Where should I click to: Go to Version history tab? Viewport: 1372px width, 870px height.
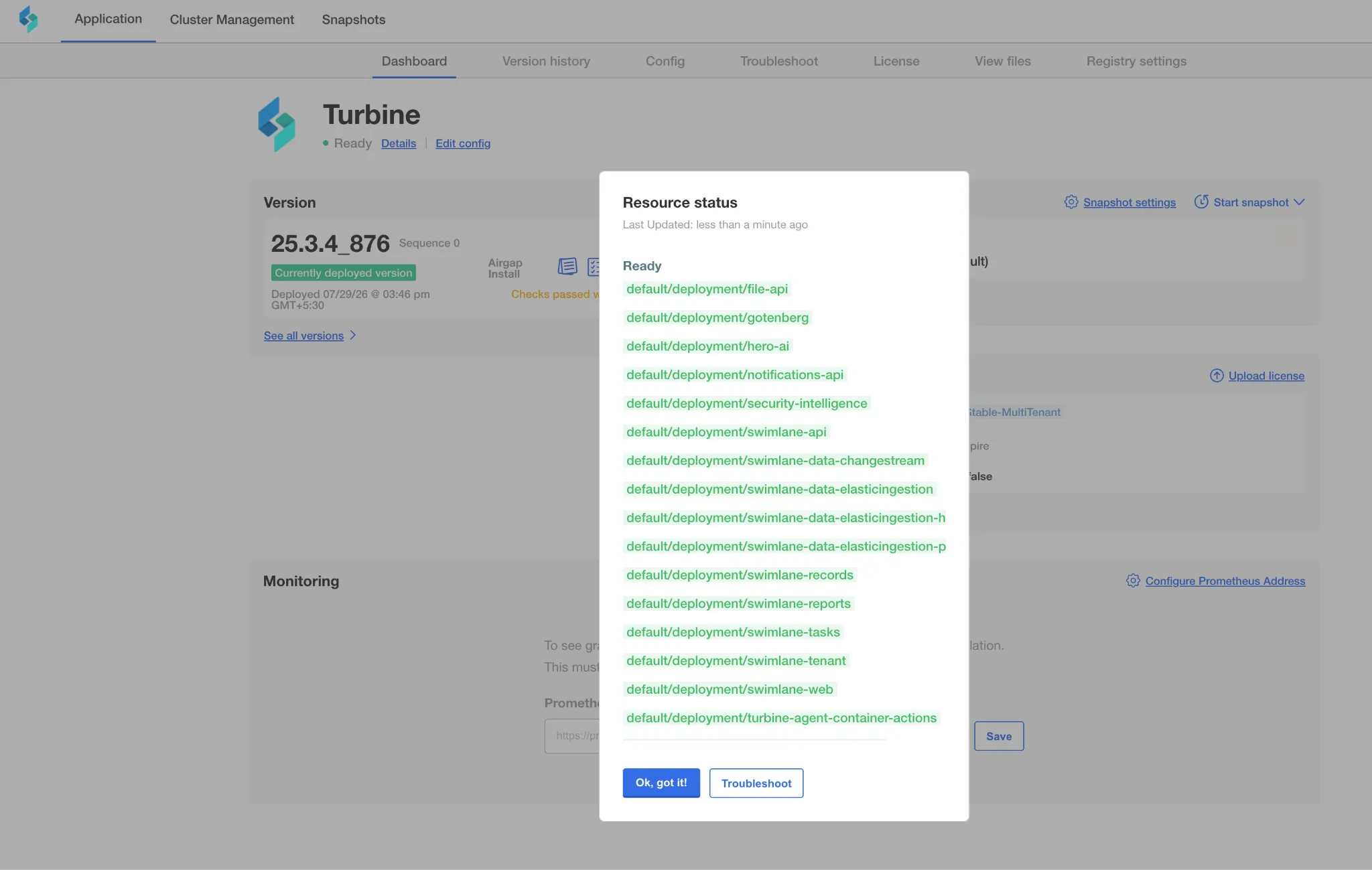click(x=546, y=61)
